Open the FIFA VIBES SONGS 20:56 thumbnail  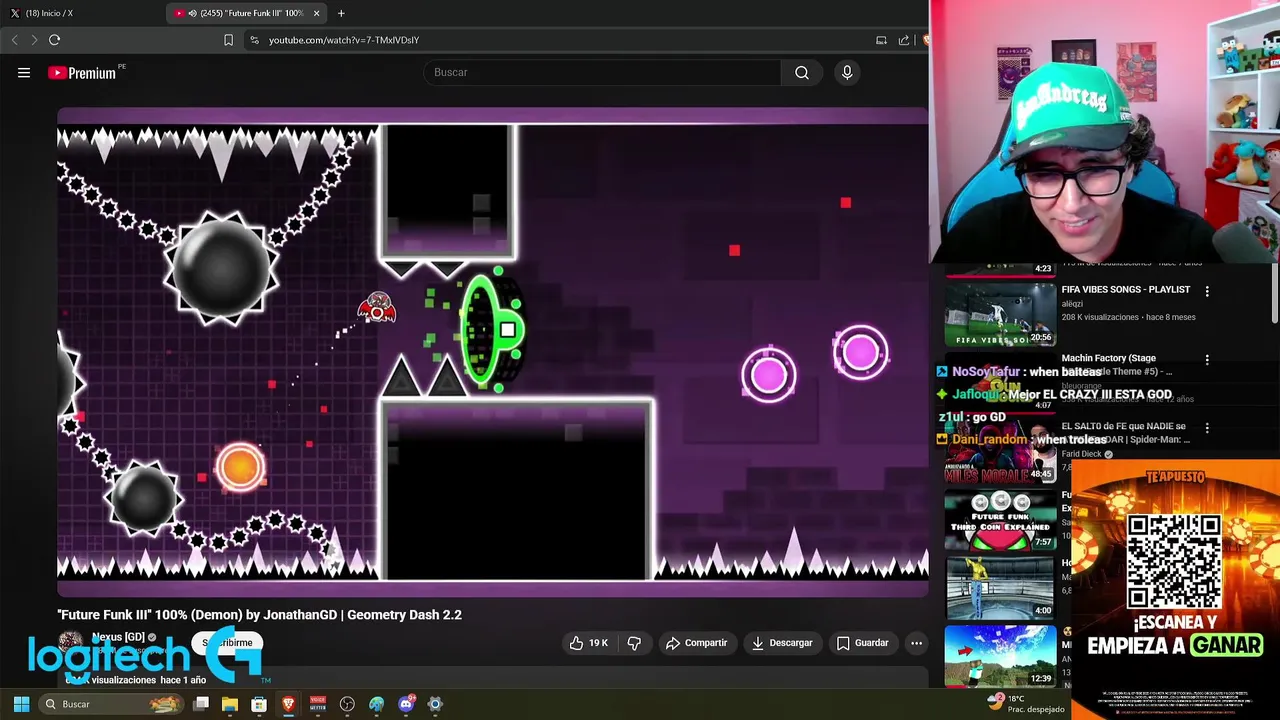[1000, 314]
